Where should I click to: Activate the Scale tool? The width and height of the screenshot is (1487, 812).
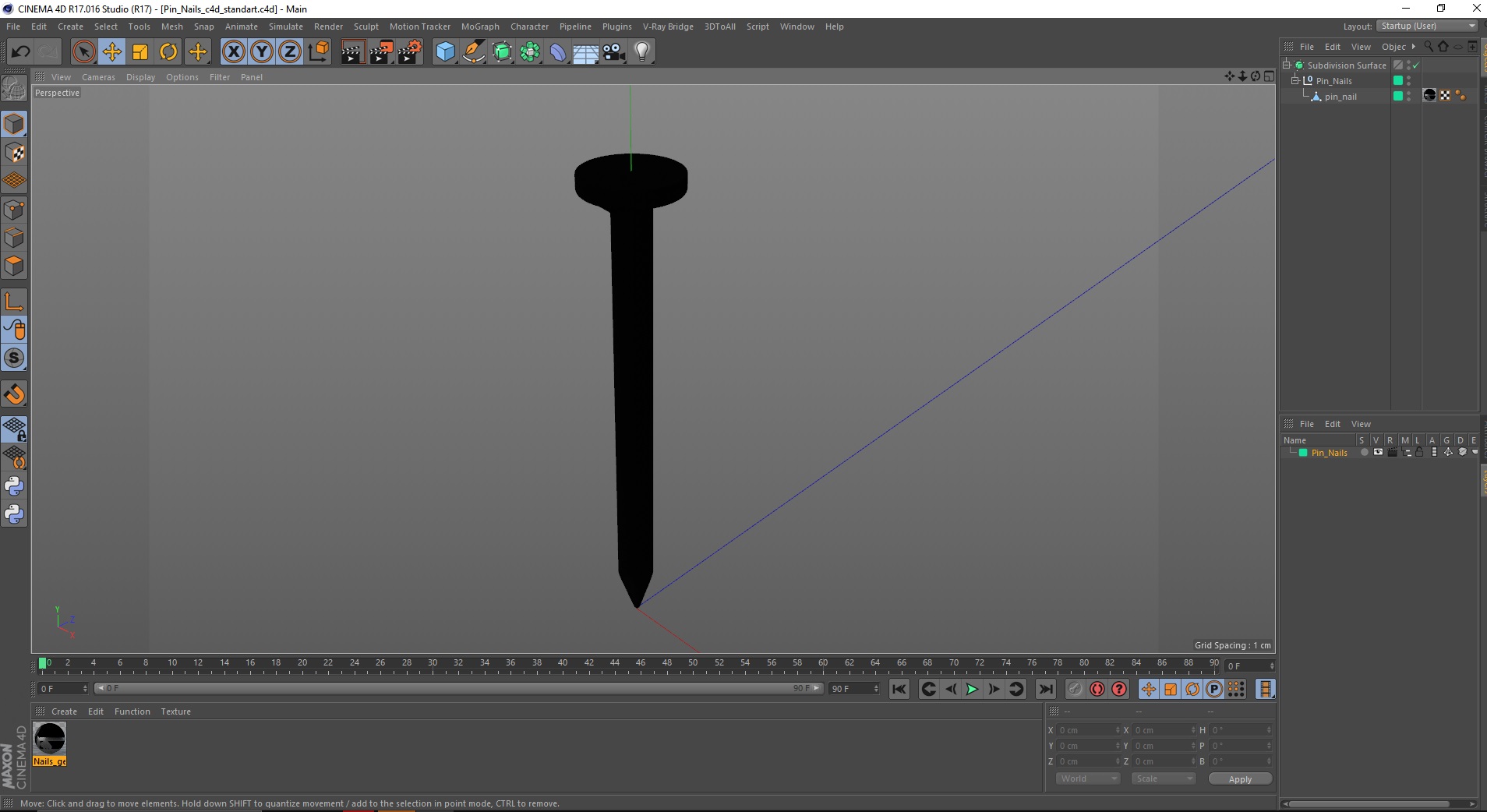(x=140, y=52)
